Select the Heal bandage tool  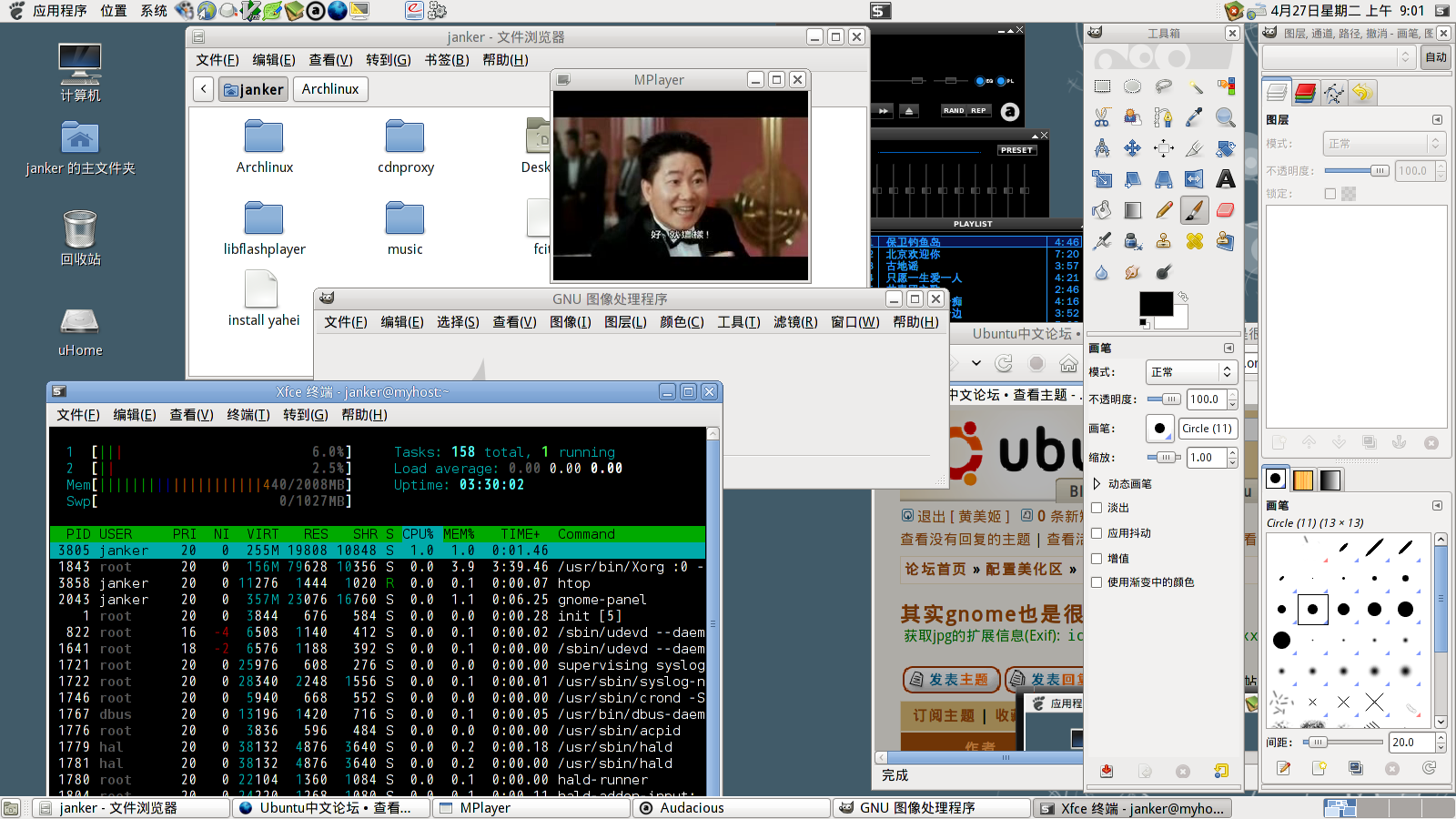(1195, 241)
